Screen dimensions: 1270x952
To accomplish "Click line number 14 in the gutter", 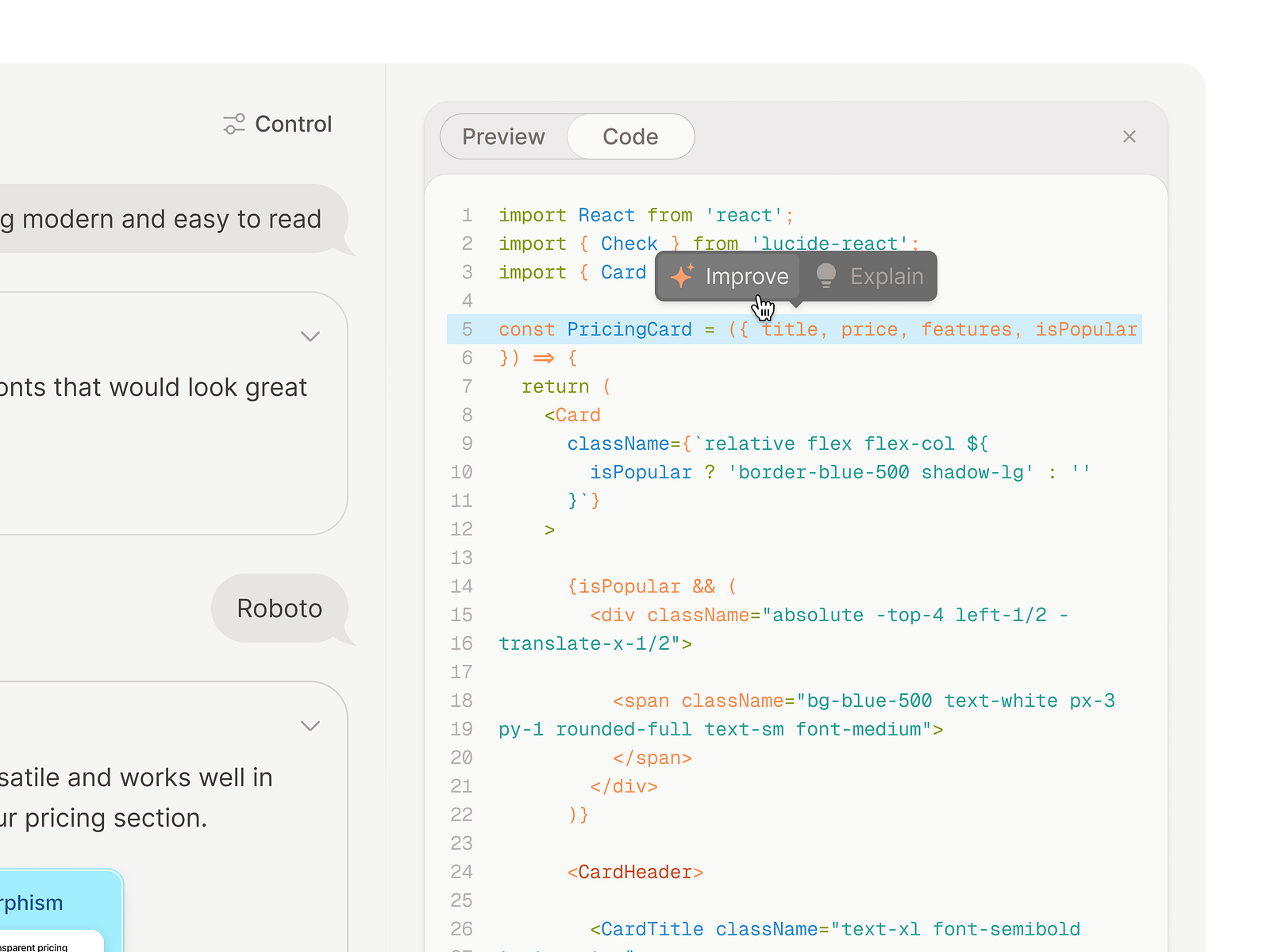I will coord(461,586).
